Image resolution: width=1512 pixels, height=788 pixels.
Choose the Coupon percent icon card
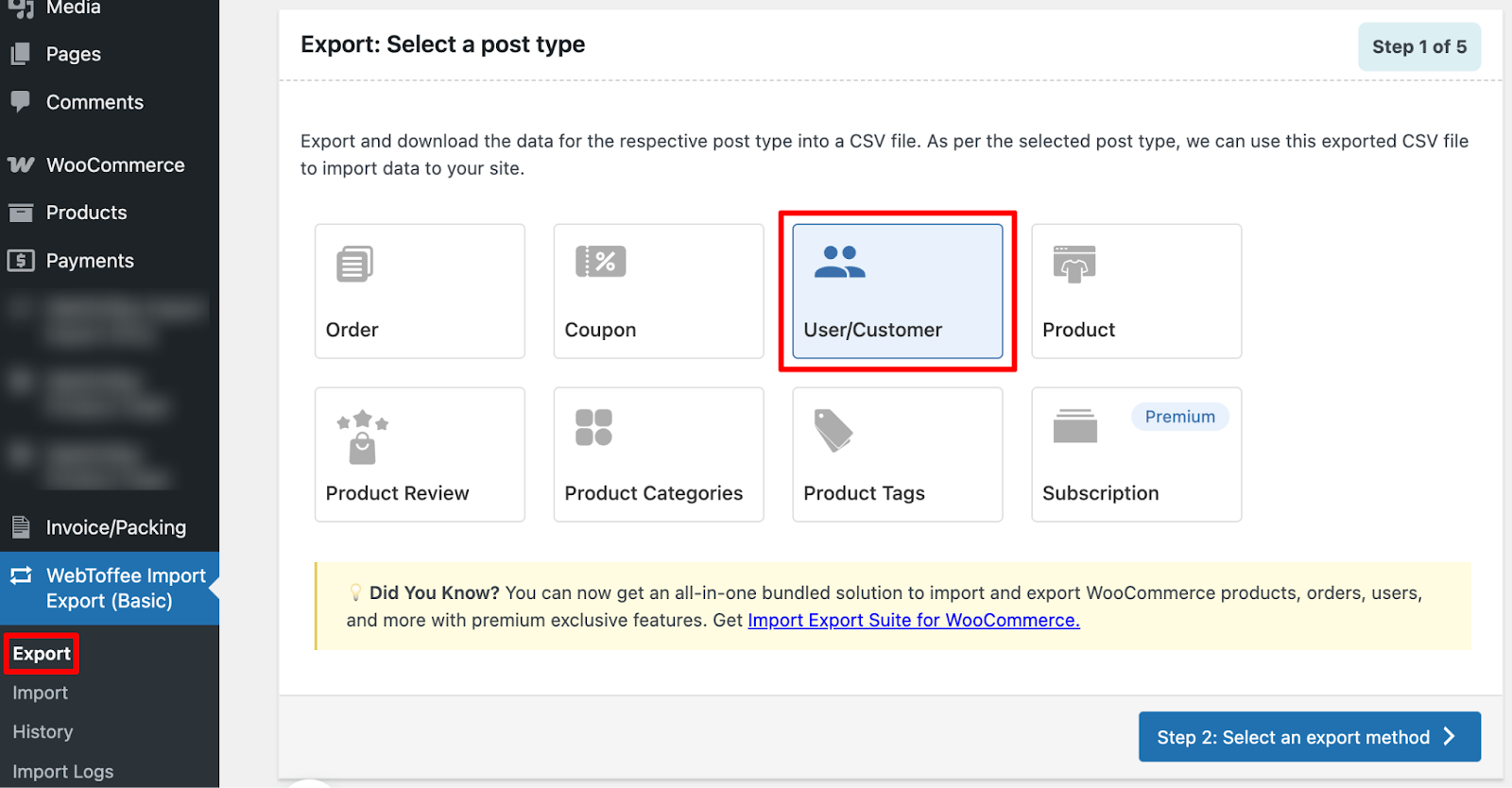tap(600, 262)
